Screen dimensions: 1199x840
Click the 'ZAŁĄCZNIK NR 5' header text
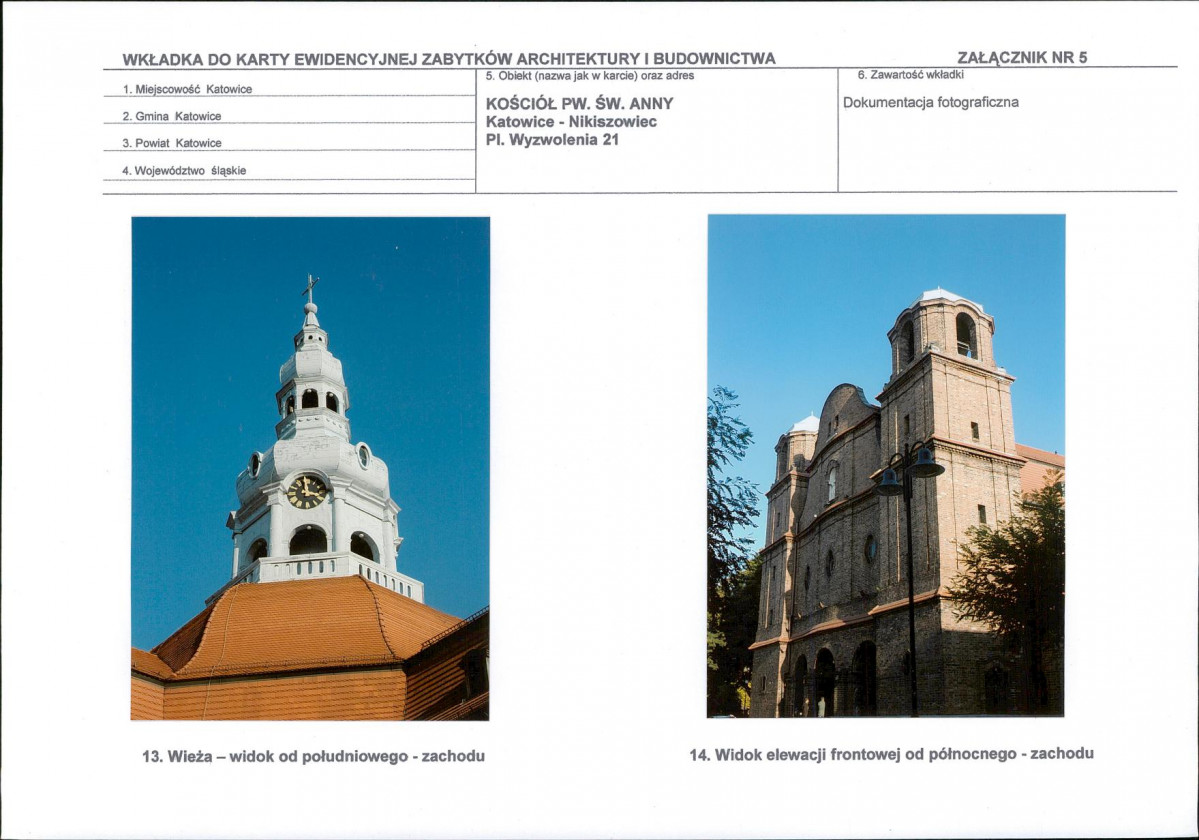coord(1021,58)
